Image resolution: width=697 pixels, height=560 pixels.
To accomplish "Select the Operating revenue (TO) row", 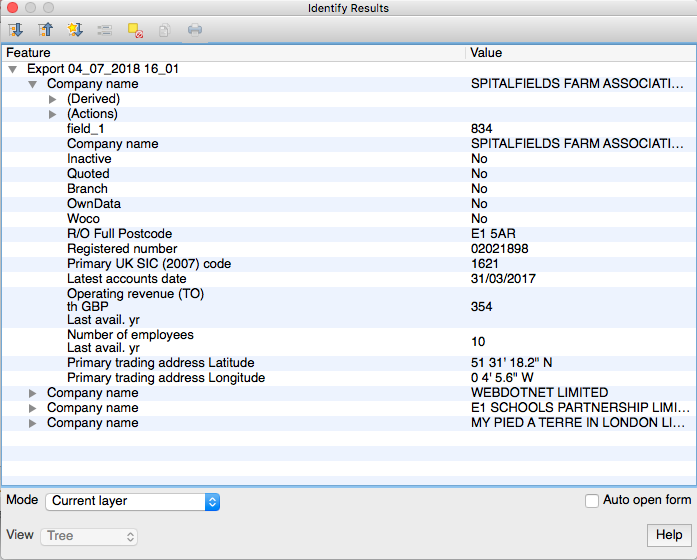I will click(x=349, y=307).
